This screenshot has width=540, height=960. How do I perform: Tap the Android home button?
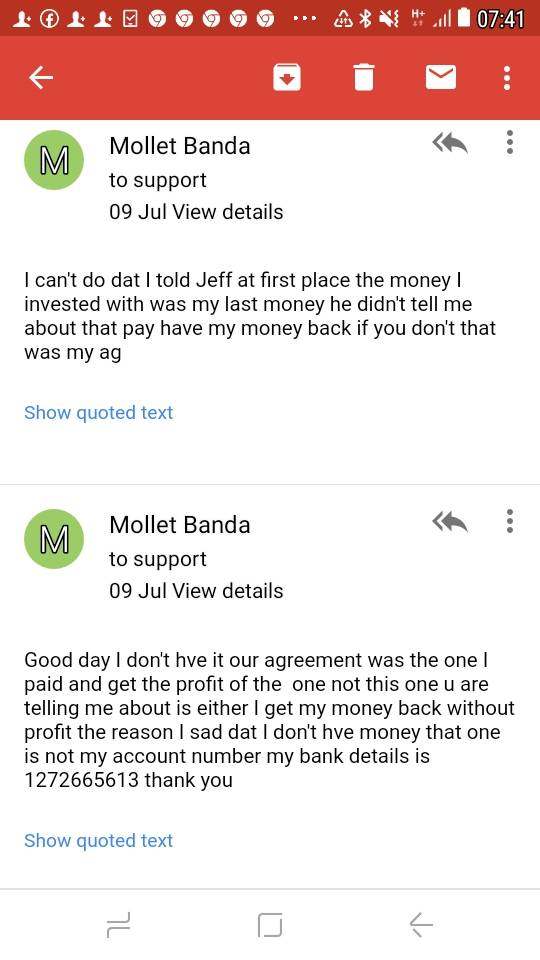pos(270,924)
